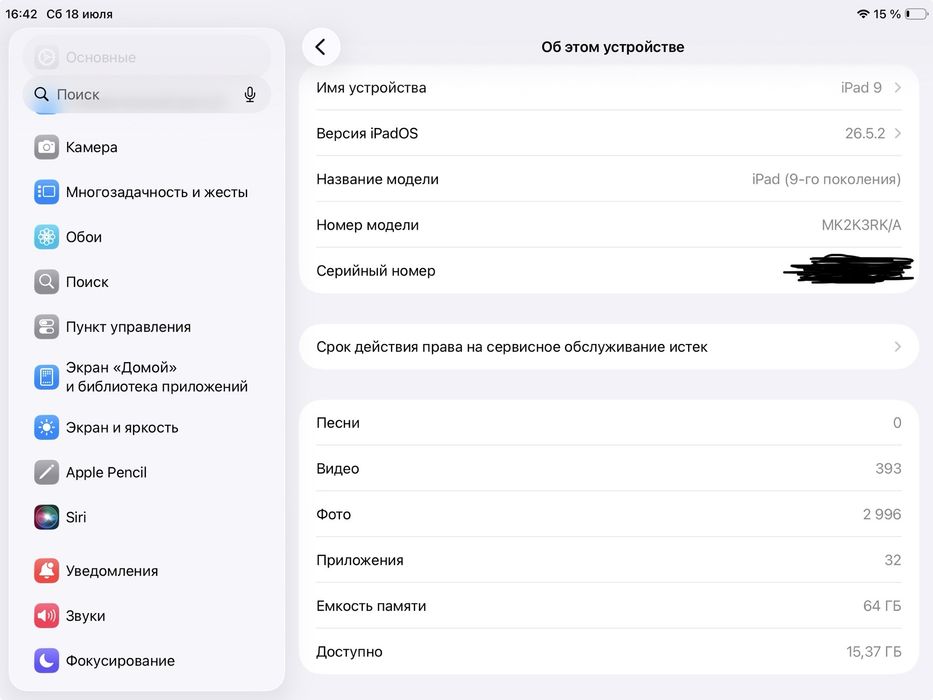Tap the Wi-Fi status icon

click(863, 14)
